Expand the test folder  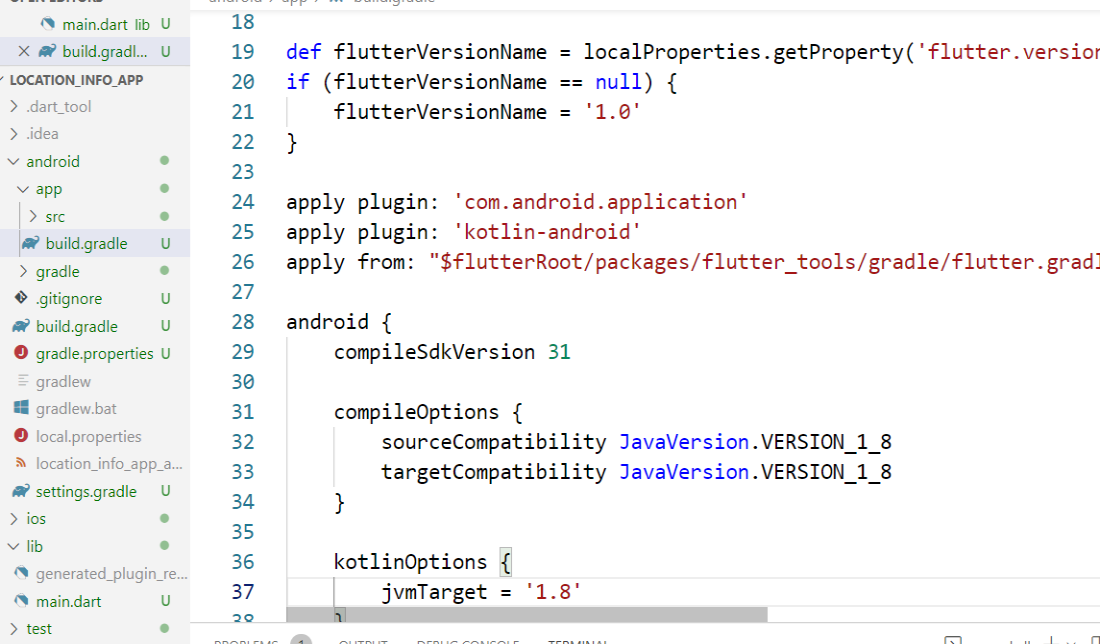coord(14,629)
